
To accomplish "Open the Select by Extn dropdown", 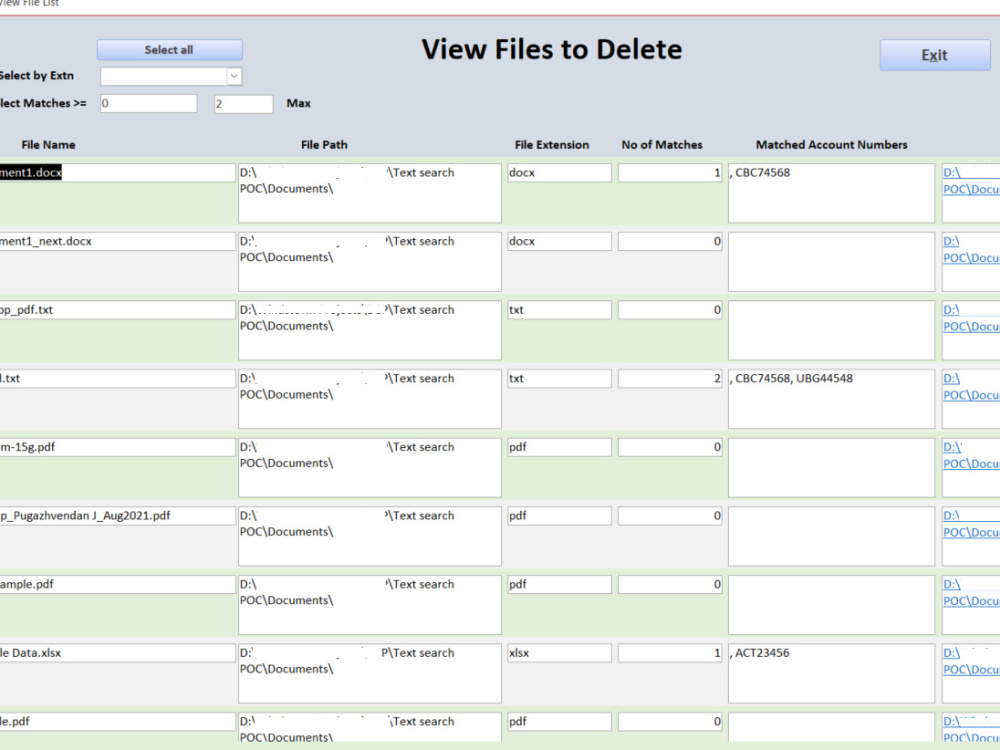I will (x=232, y=75).
